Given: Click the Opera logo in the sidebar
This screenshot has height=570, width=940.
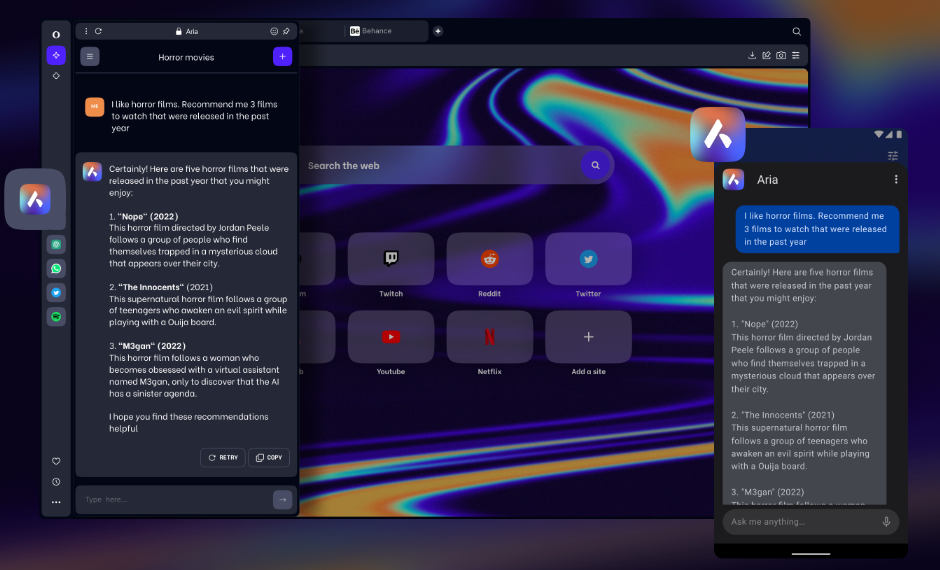Looking at the screenshot, I should coord(56,35).
